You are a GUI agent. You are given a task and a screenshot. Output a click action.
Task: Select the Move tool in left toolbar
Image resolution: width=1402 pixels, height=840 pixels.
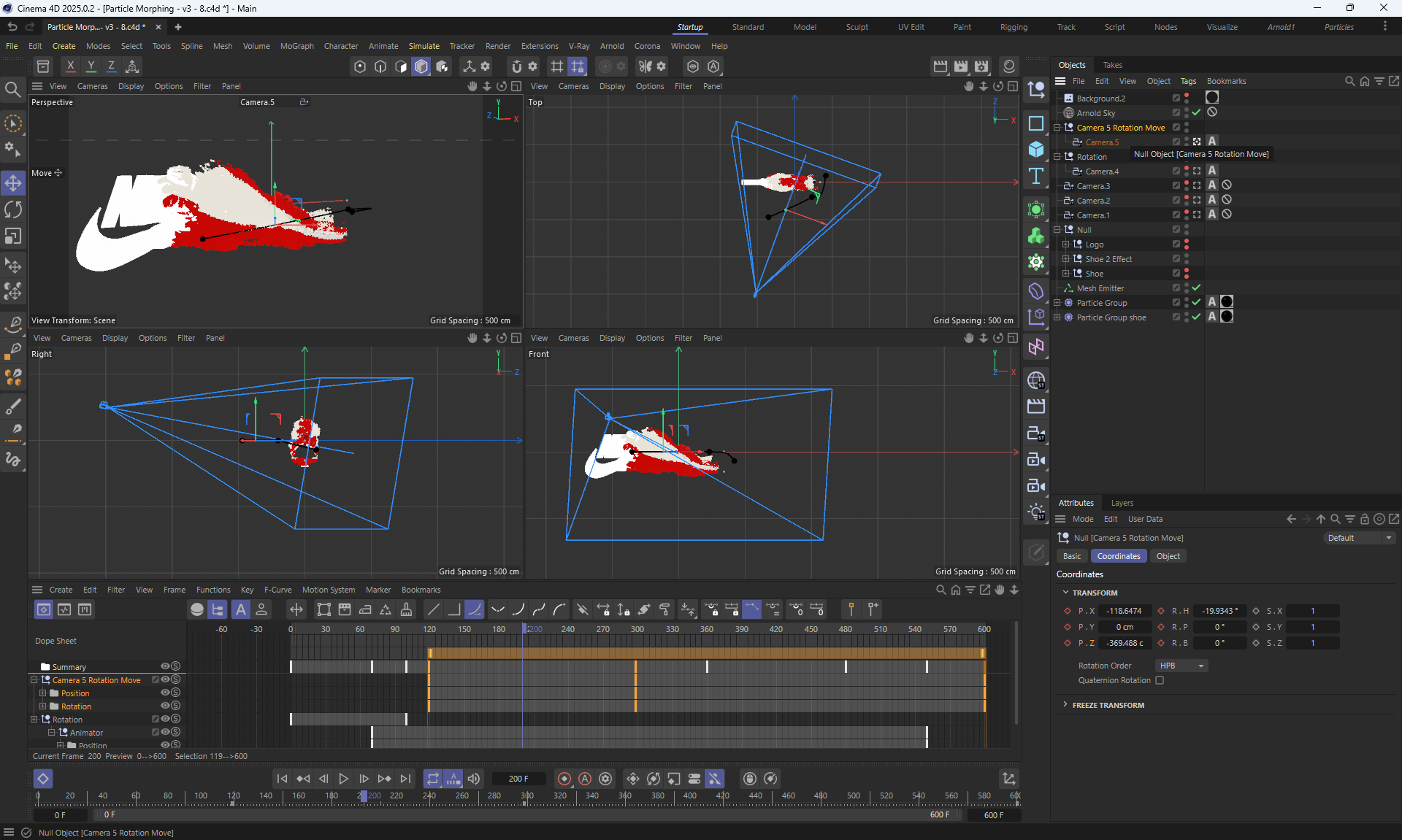point(13,182)
